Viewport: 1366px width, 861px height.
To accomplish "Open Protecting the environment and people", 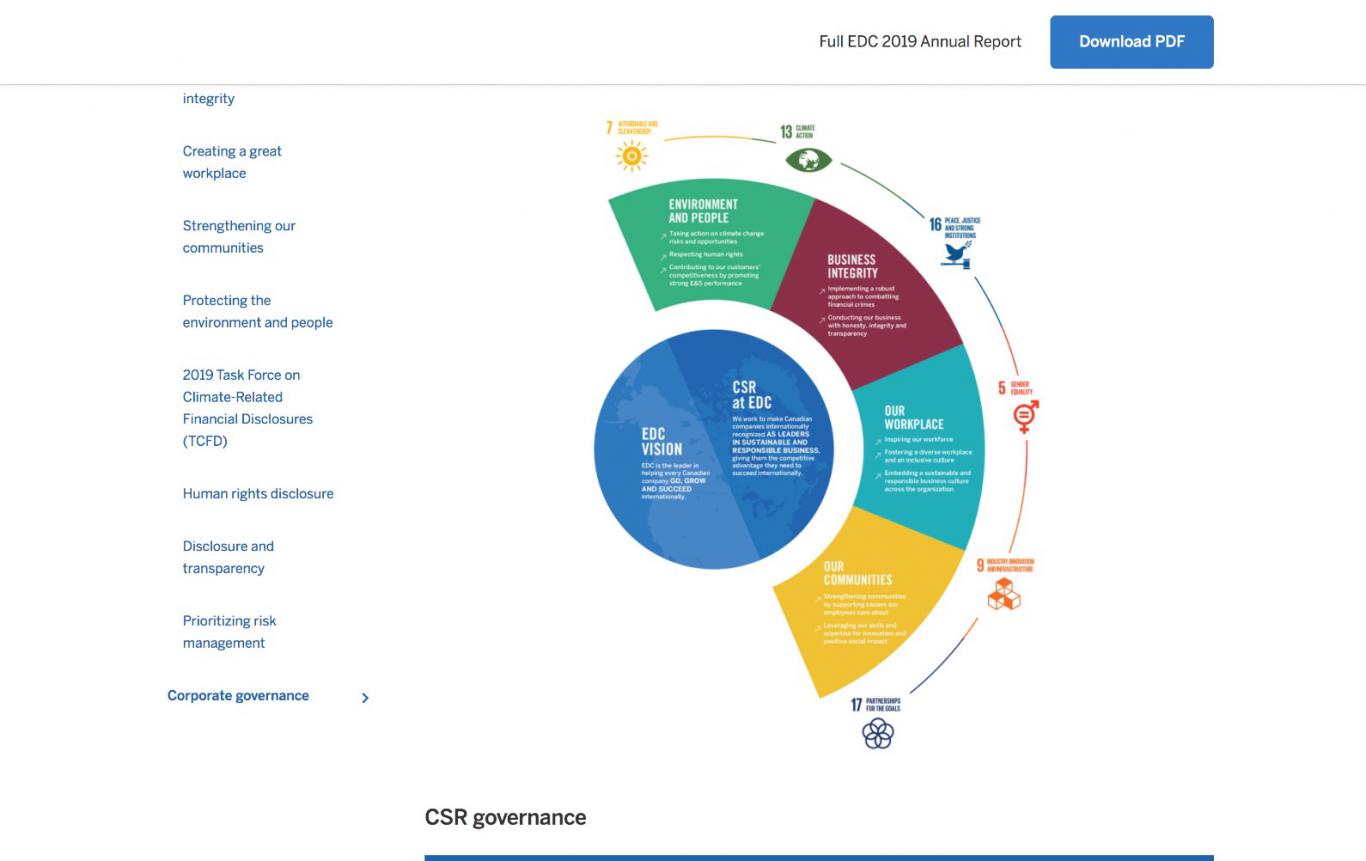I will 258,311.
